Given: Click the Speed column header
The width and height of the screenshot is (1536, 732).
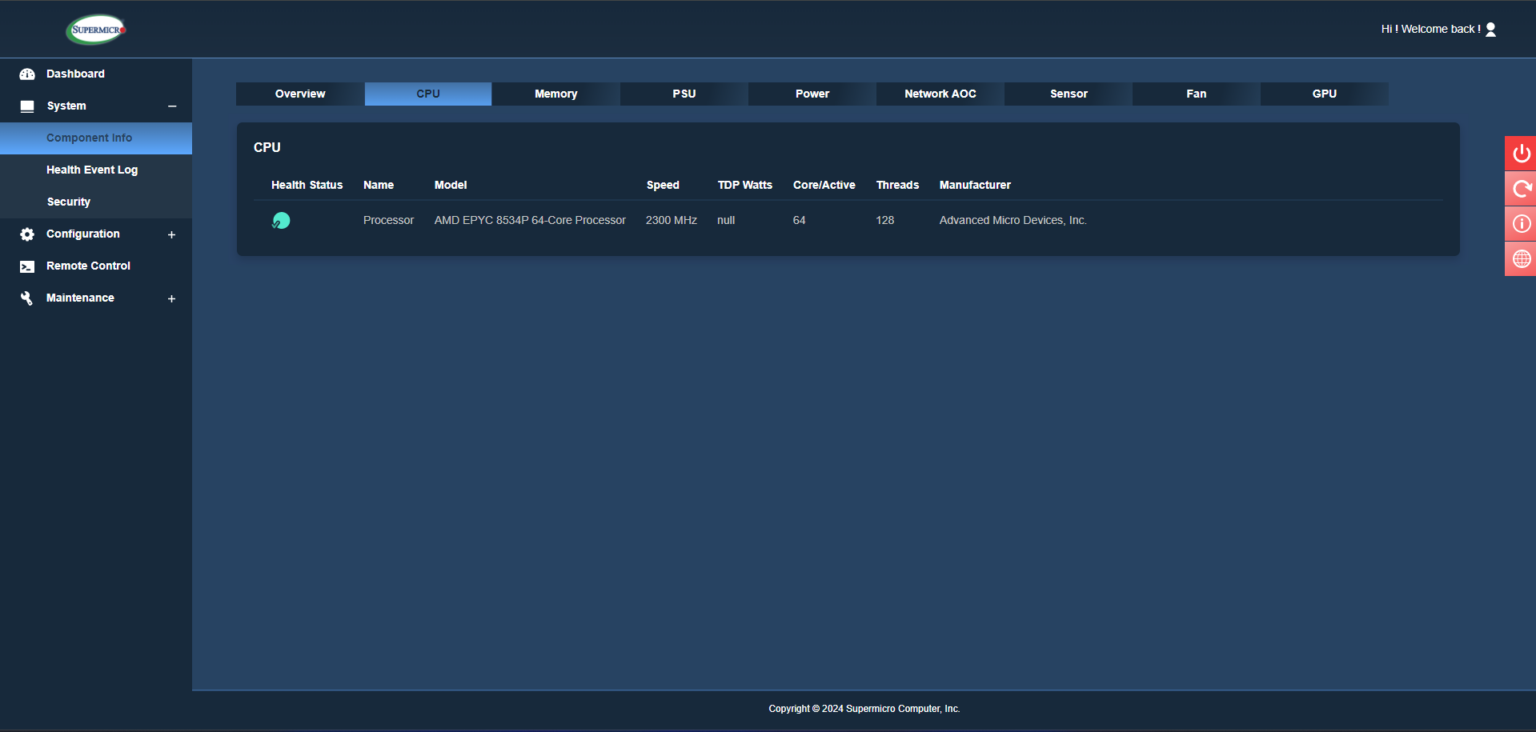Looking at the screenshot, I should point(663,185).
